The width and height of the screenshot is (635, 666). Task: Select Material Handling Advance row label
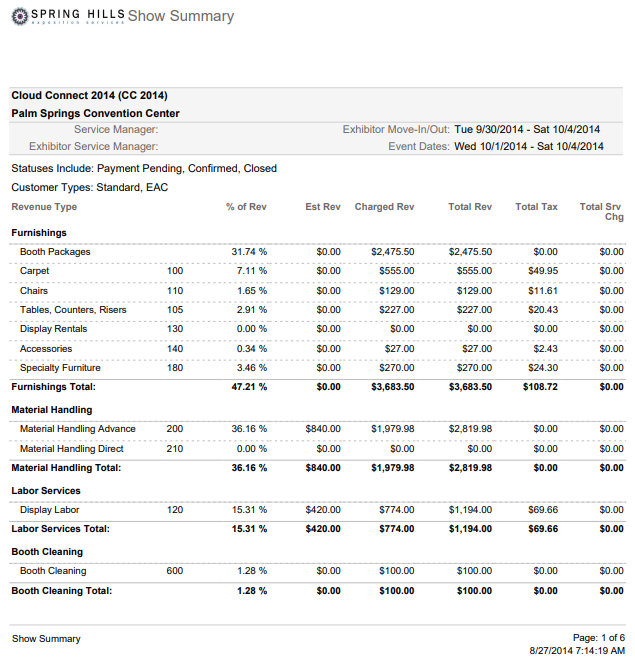(x=77, y=429)
